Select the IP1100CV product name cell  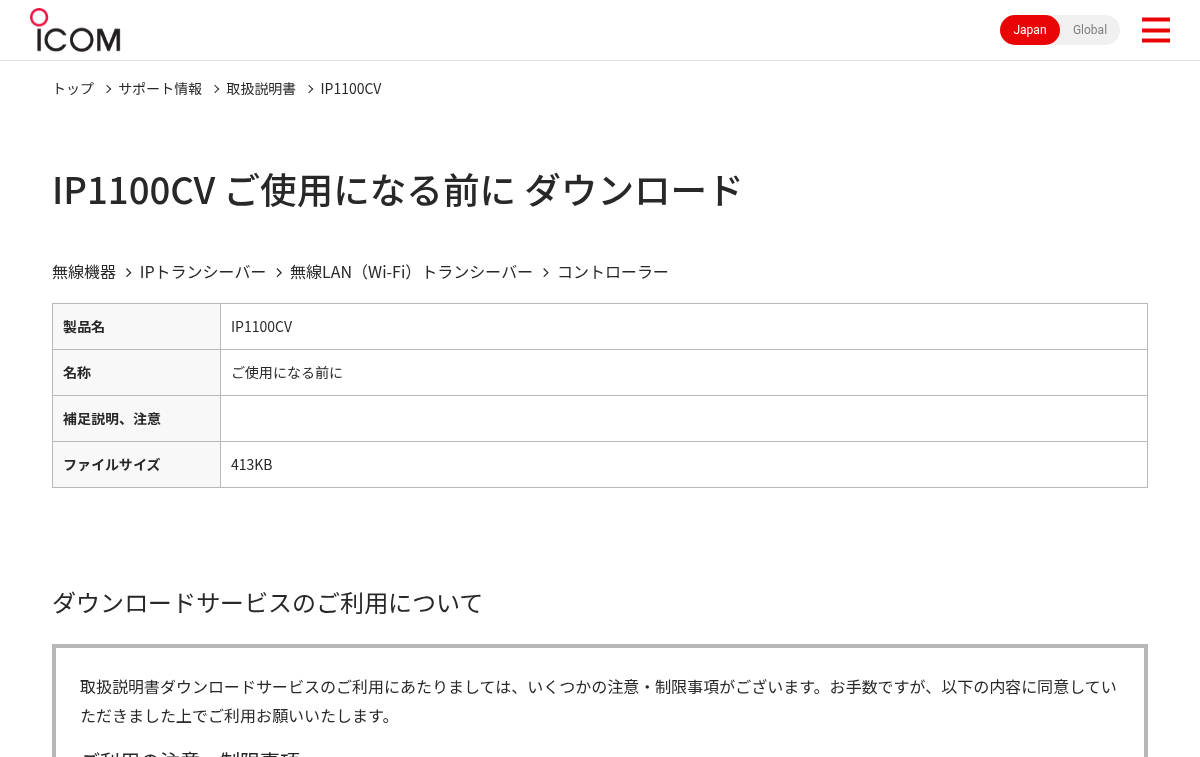click(684, 327)
